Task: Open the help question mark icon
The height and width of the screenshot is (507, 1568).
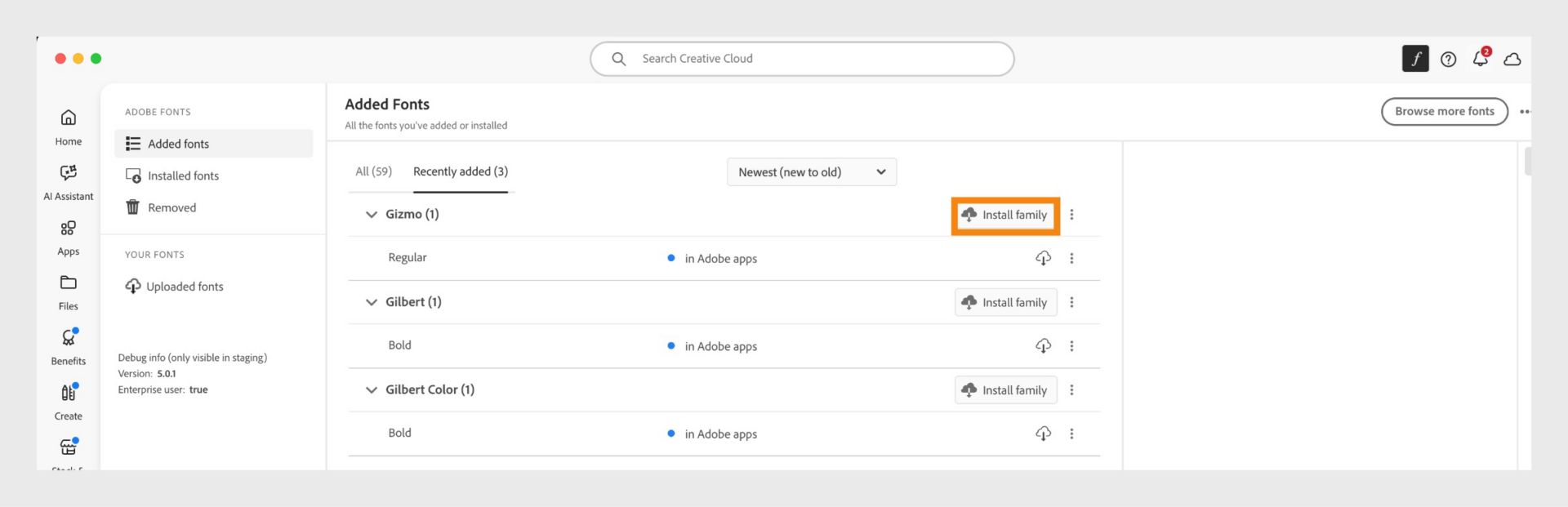Action: (1449, 60)
